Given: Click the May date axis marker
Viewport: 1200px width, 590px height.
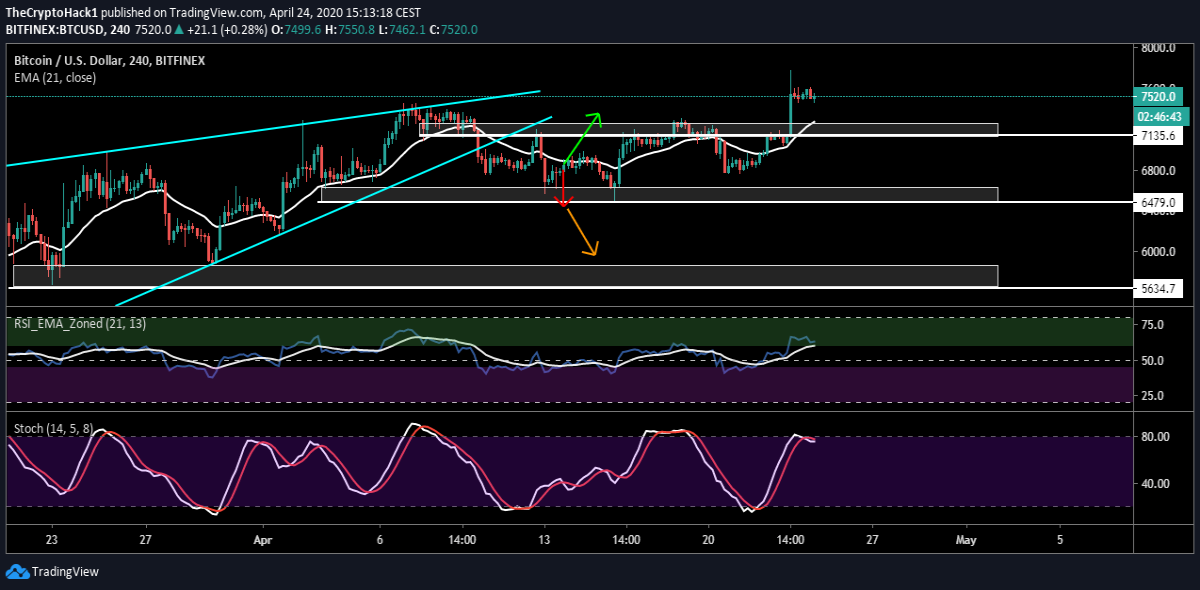Looking at the screenshot, I should click(965, 538).
